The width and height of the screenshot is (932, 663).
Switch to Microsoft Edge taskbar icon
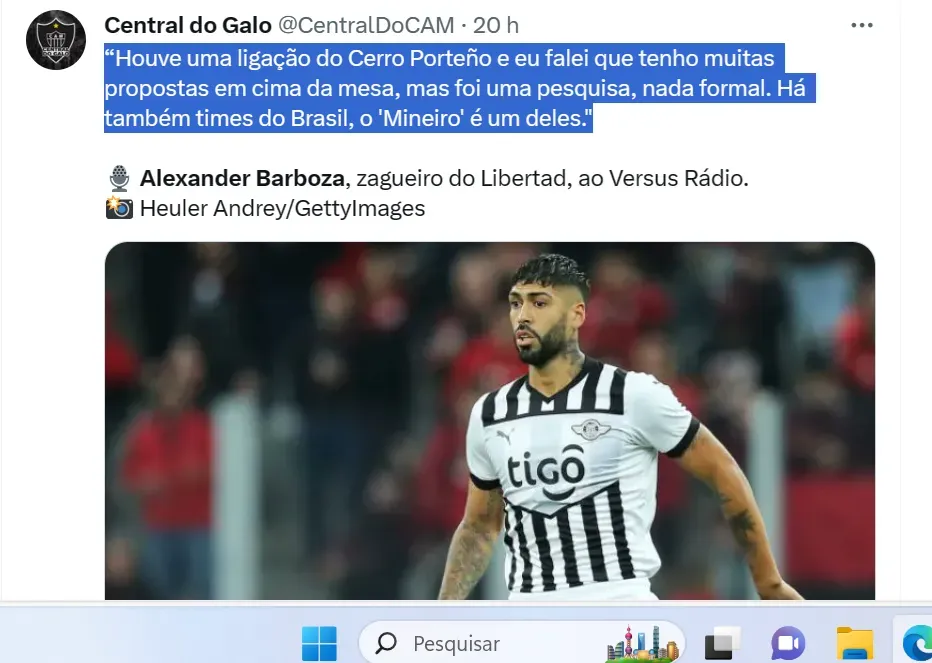click(917, 643)
